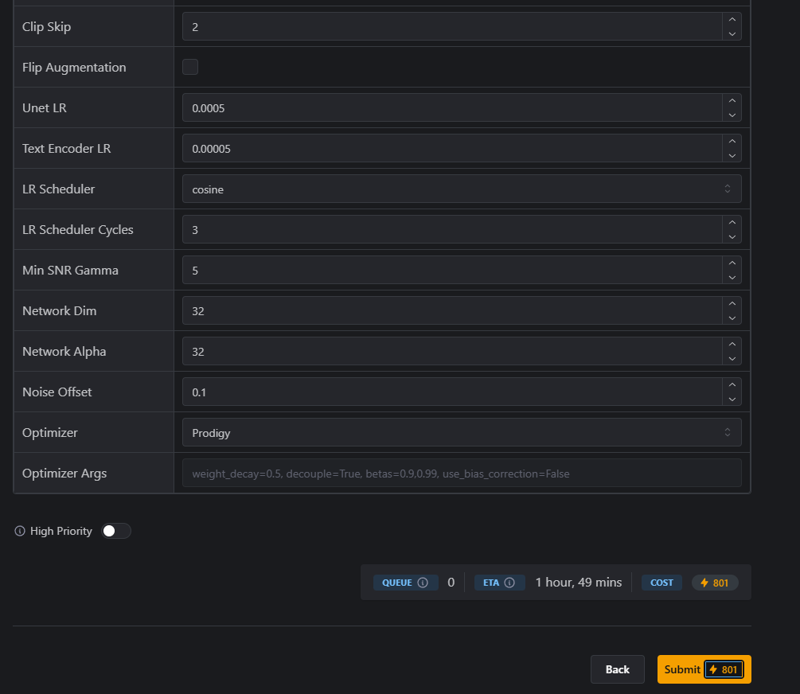Enable the Flip Augmentation checkbox
Viewport: 800px width, 694px height.
pos(190,67)
